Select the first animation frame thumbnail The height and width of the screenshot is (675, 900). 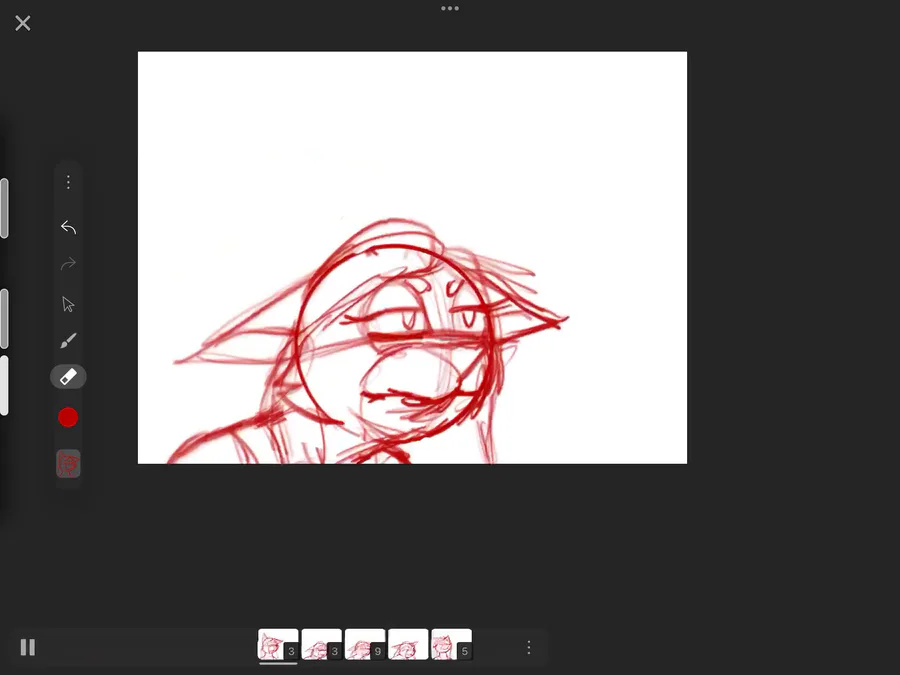pos(278,644)
